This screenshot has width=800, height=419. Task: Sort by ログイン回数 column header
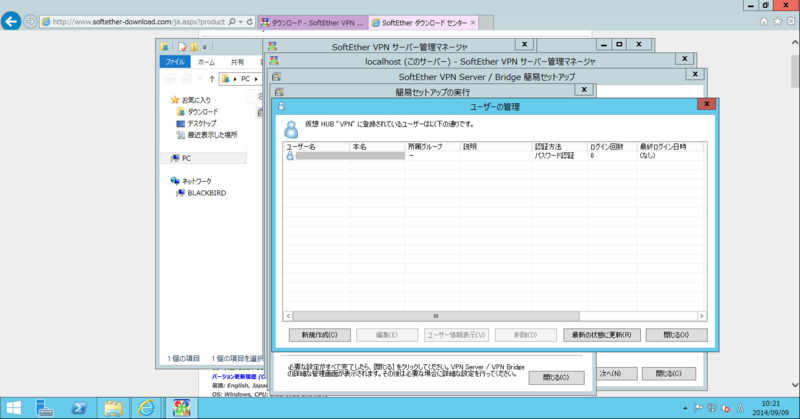pyautogui.click(x=612, y=146)
